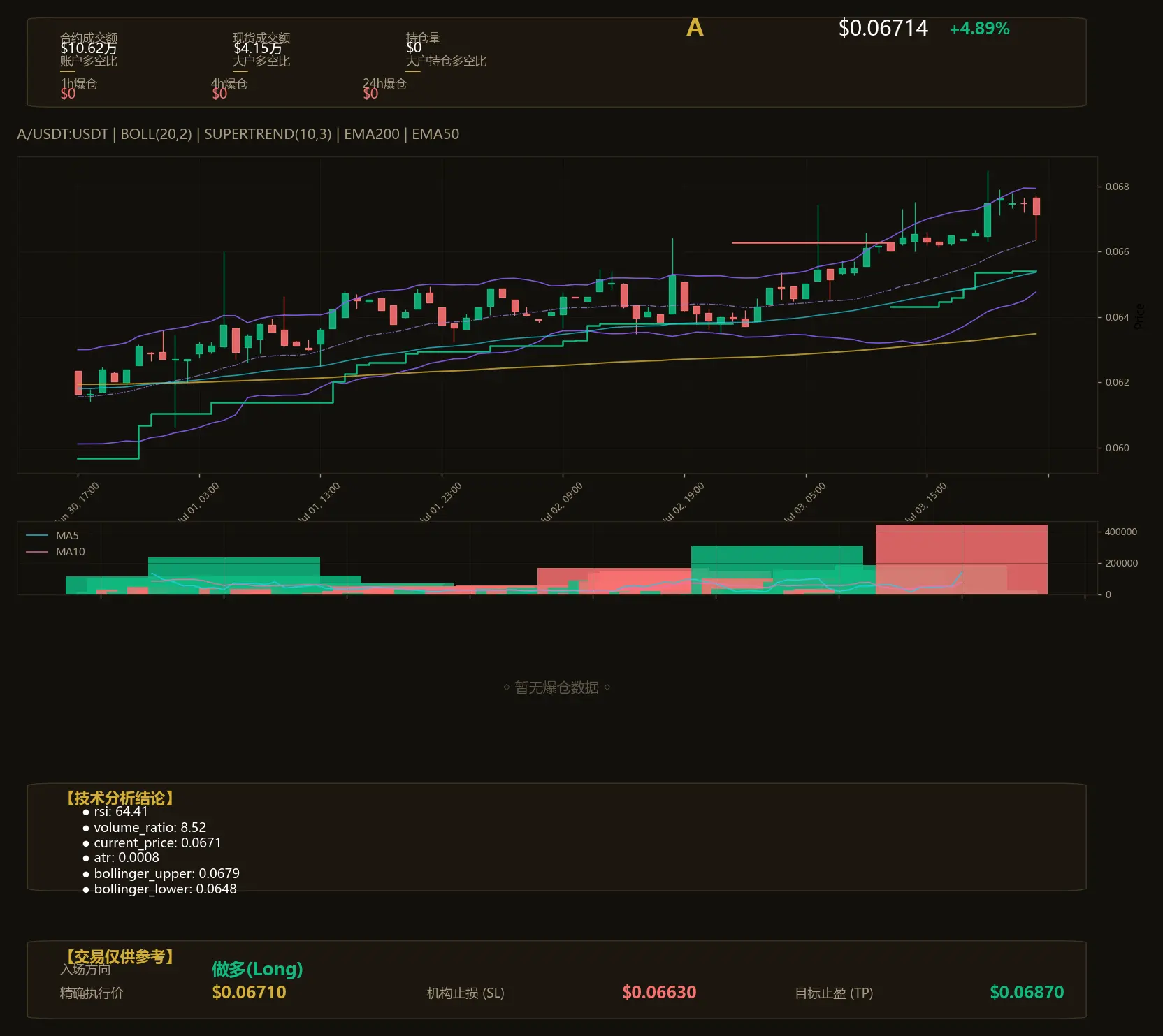Click the +4.89% change value

[x=979, y=29]
